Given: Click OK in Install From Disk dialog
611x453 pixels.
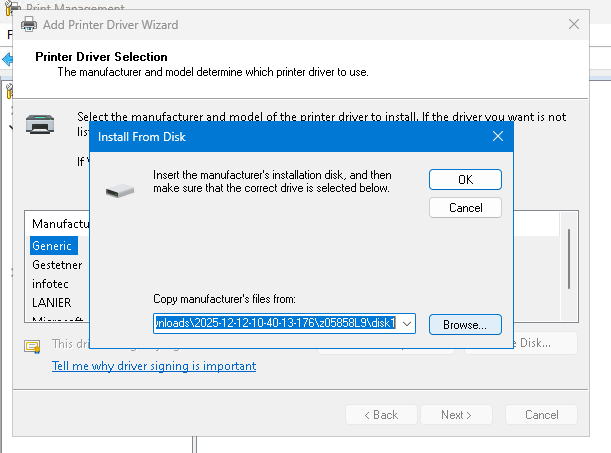Looking at the screenshot, I should (465, 180).
